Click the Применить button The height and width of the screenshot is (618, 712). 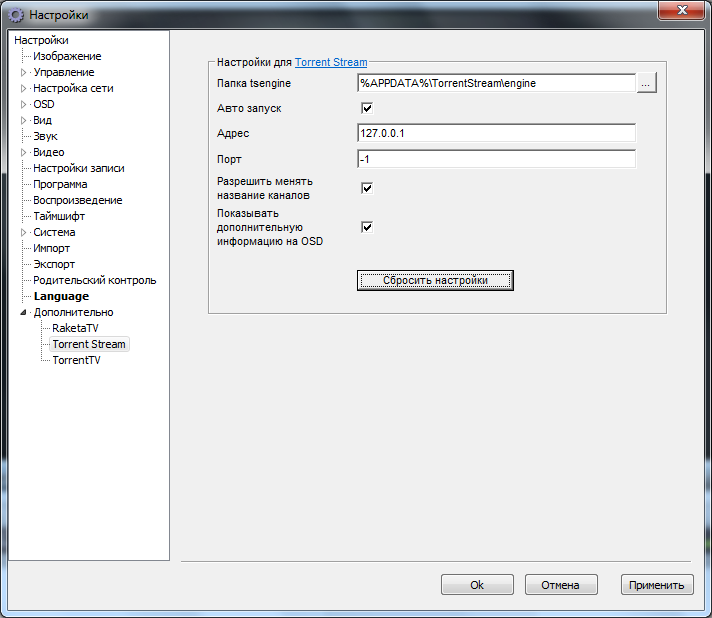click(x=657, y=585)
